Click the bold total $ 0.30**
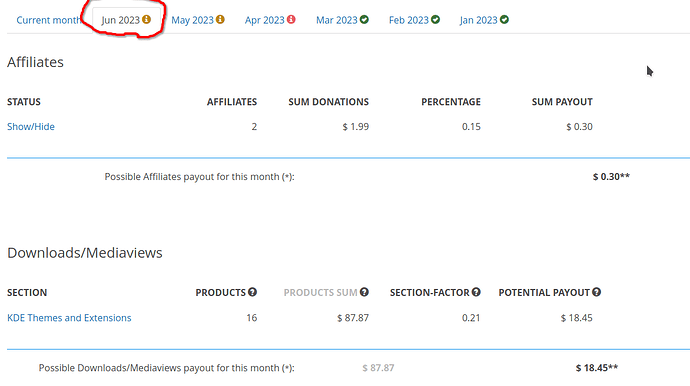This screenshot has height=386, width=690. click(x=611, y=177)
